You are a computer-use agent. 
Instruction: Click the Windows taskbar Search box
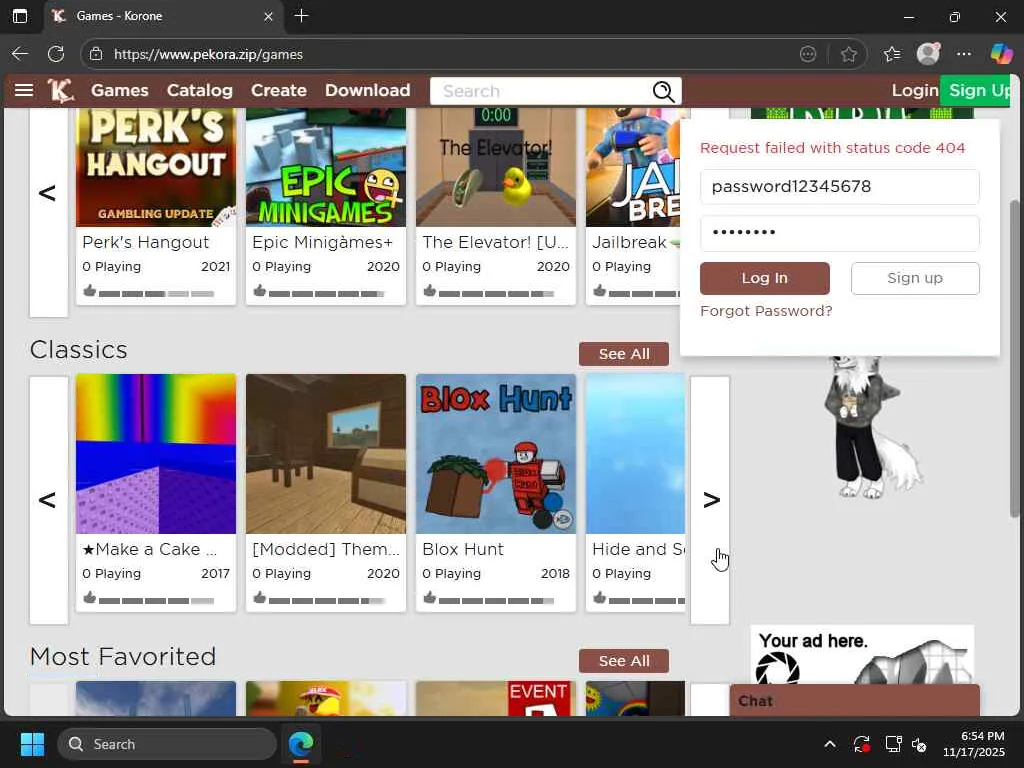[167, 744]
